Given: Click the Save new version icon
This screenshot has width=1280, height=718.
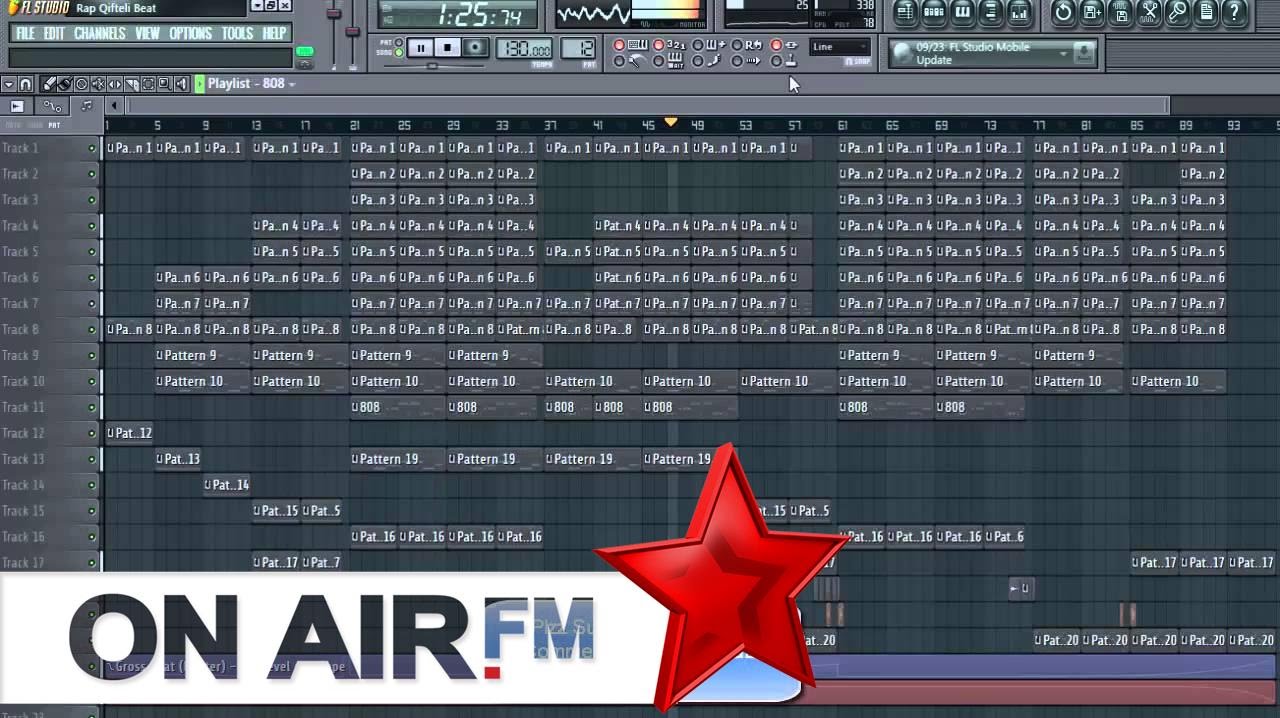Looking at the screenshot, I should [1092, 12].
